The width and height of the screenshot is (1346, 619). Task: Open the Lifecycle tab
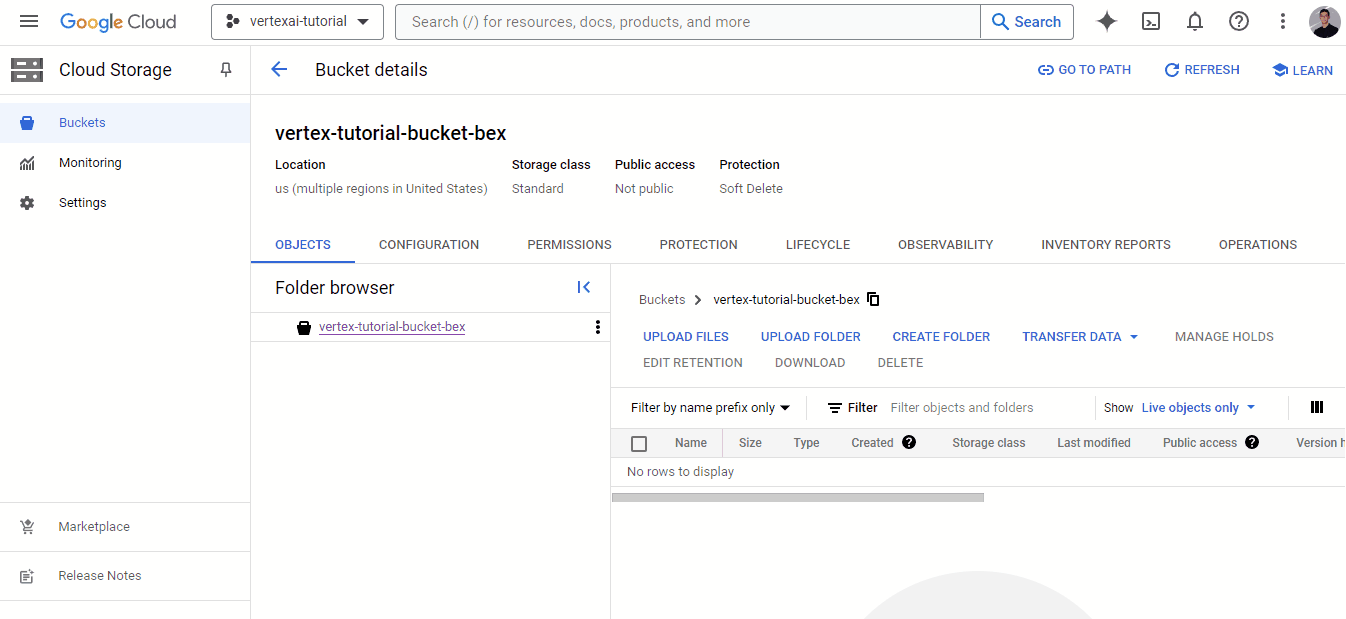[818, 245]
